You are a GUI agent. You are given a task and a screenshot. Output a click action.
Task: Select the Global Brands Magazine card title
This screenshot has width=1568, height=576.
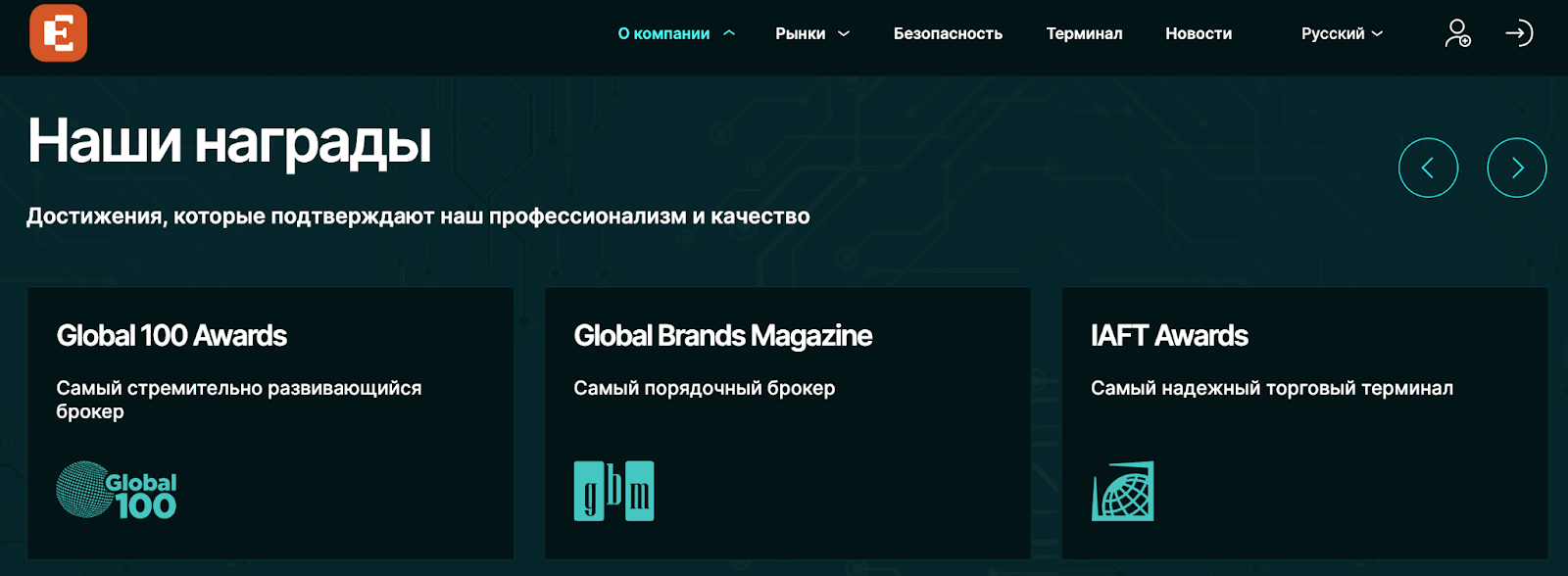click(x=723, y=336)
